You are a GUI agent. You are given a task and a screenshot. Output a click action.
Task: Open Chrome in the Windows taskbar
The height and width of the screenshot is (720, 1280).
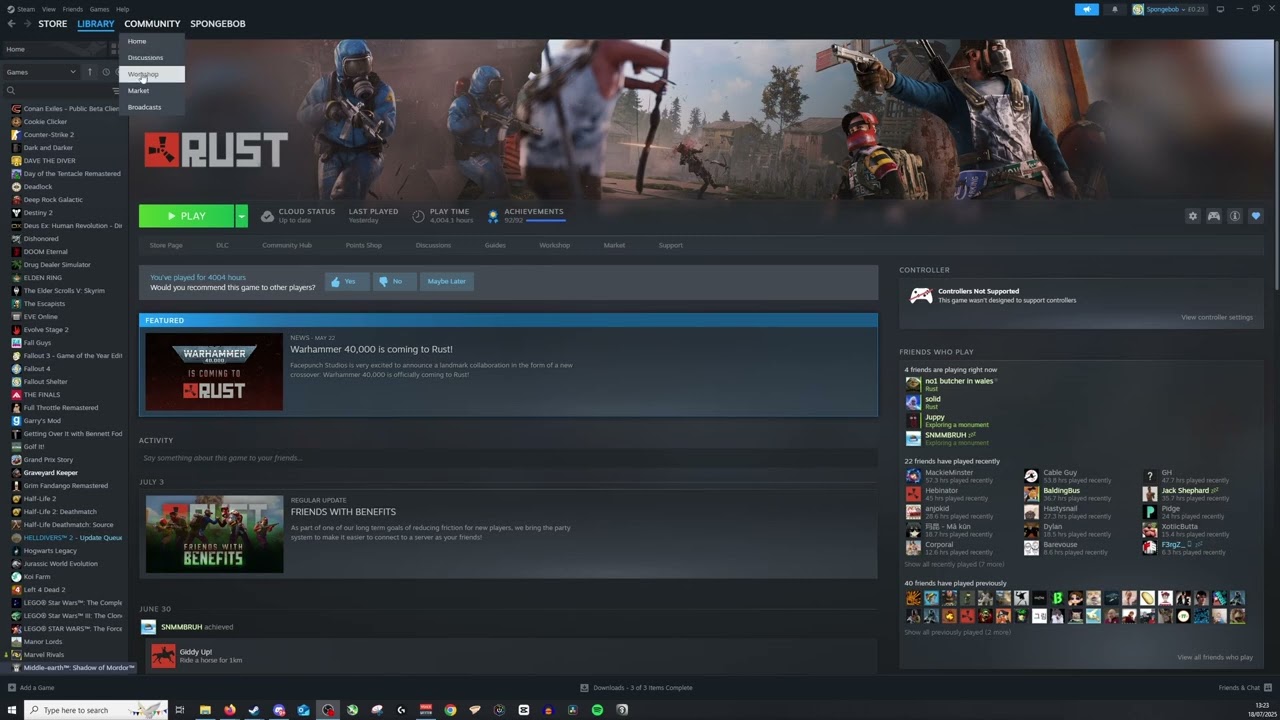point(450,710)
